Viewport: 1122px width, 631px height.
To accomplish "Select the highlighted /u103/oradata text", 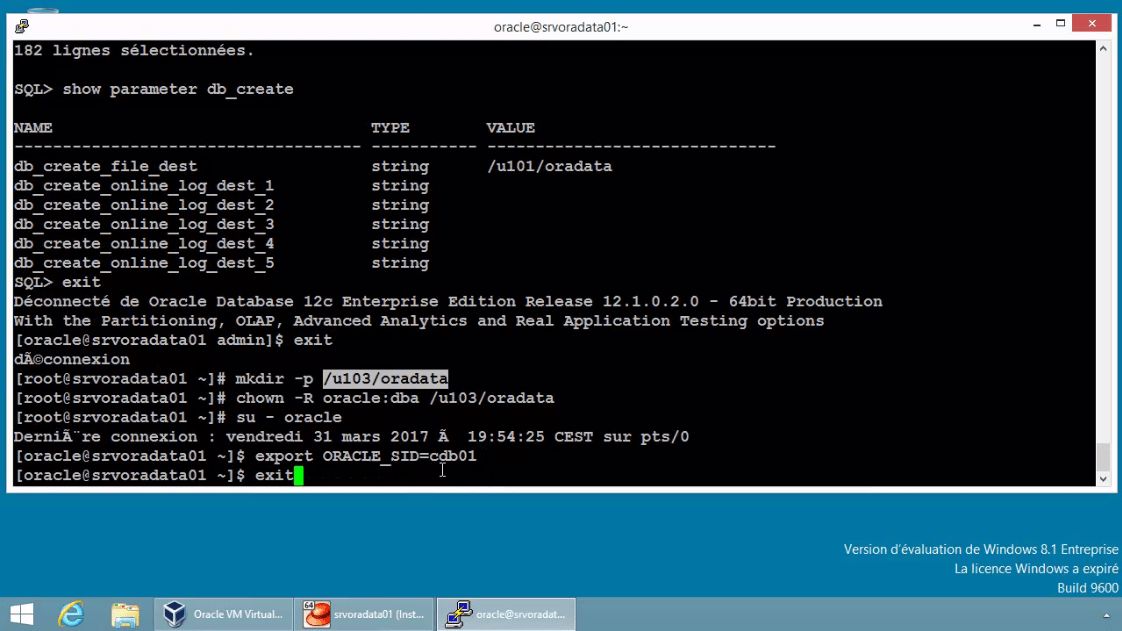I will [x=385, y=378].
